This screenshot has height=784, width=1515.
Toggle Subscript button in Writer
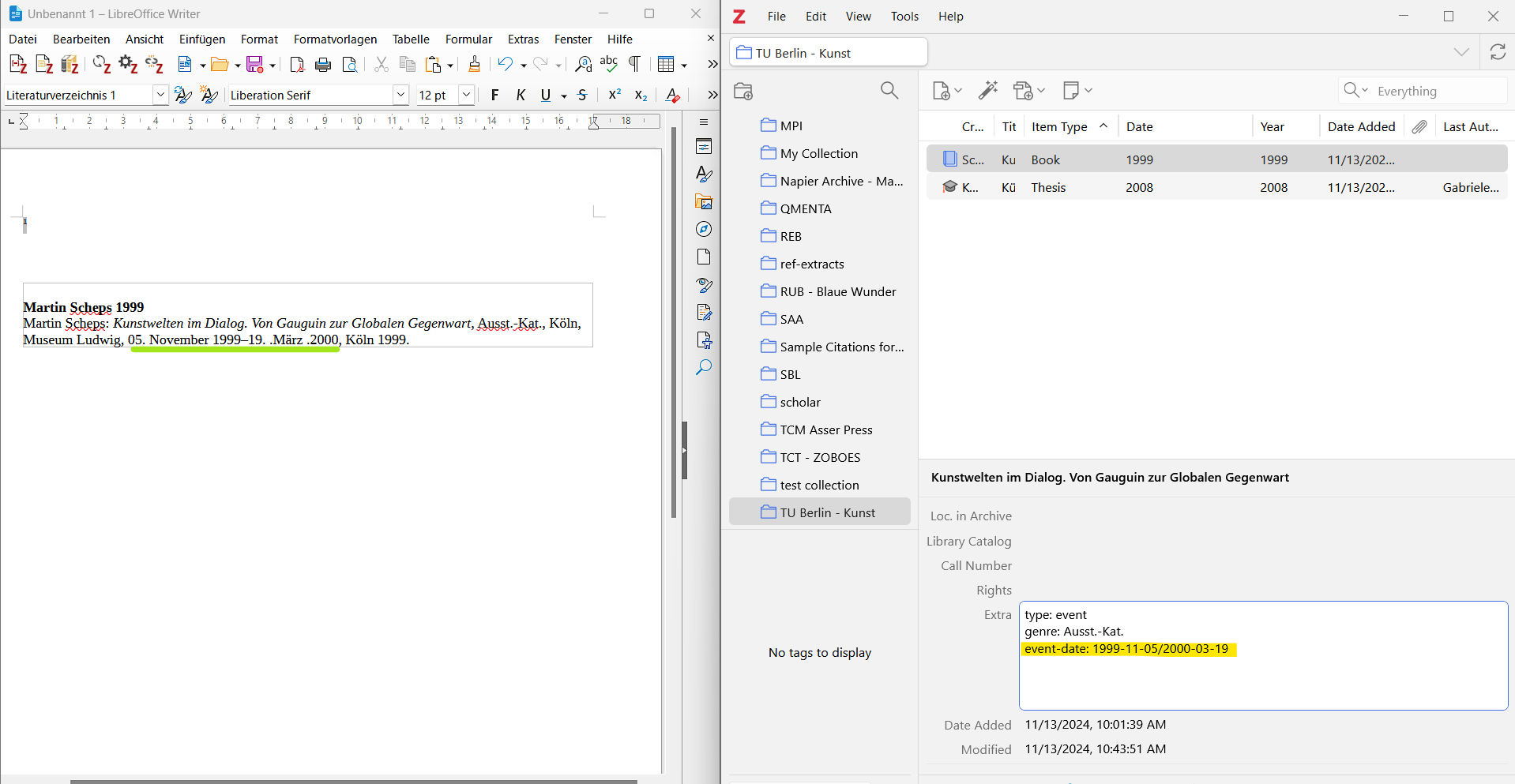641,96
